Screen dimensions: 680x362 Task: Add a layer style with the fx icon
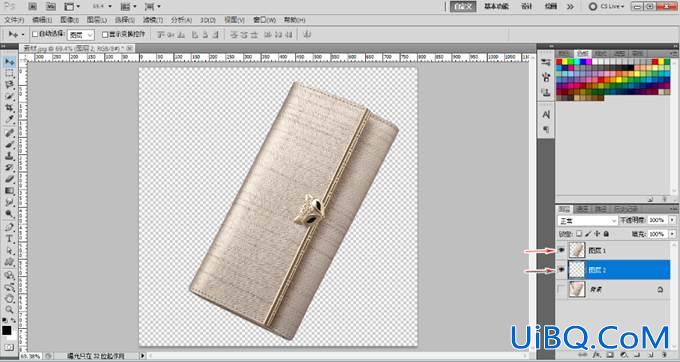(596, 355)
